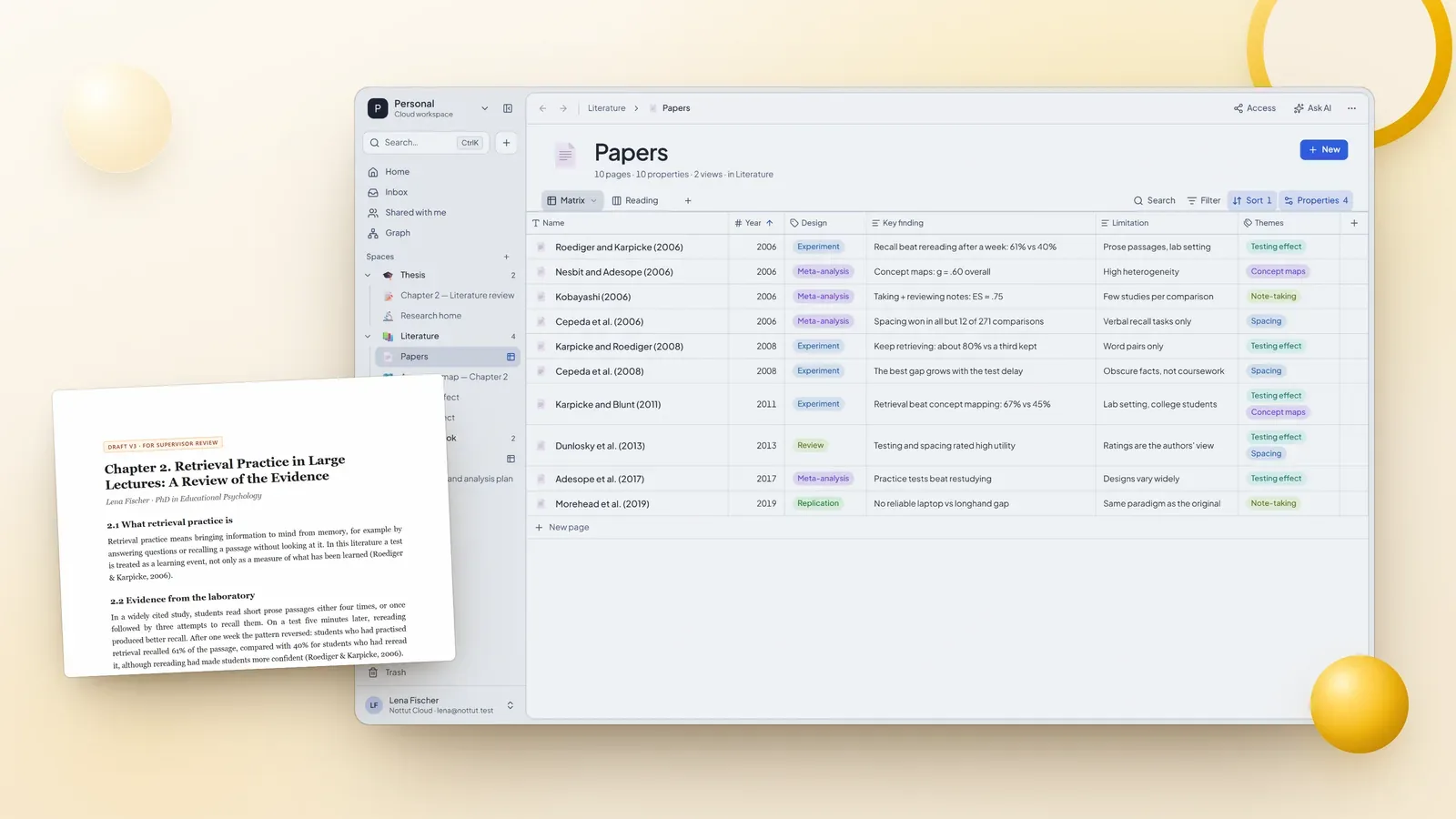Open the Sort 1 settings

point(1252,201)
